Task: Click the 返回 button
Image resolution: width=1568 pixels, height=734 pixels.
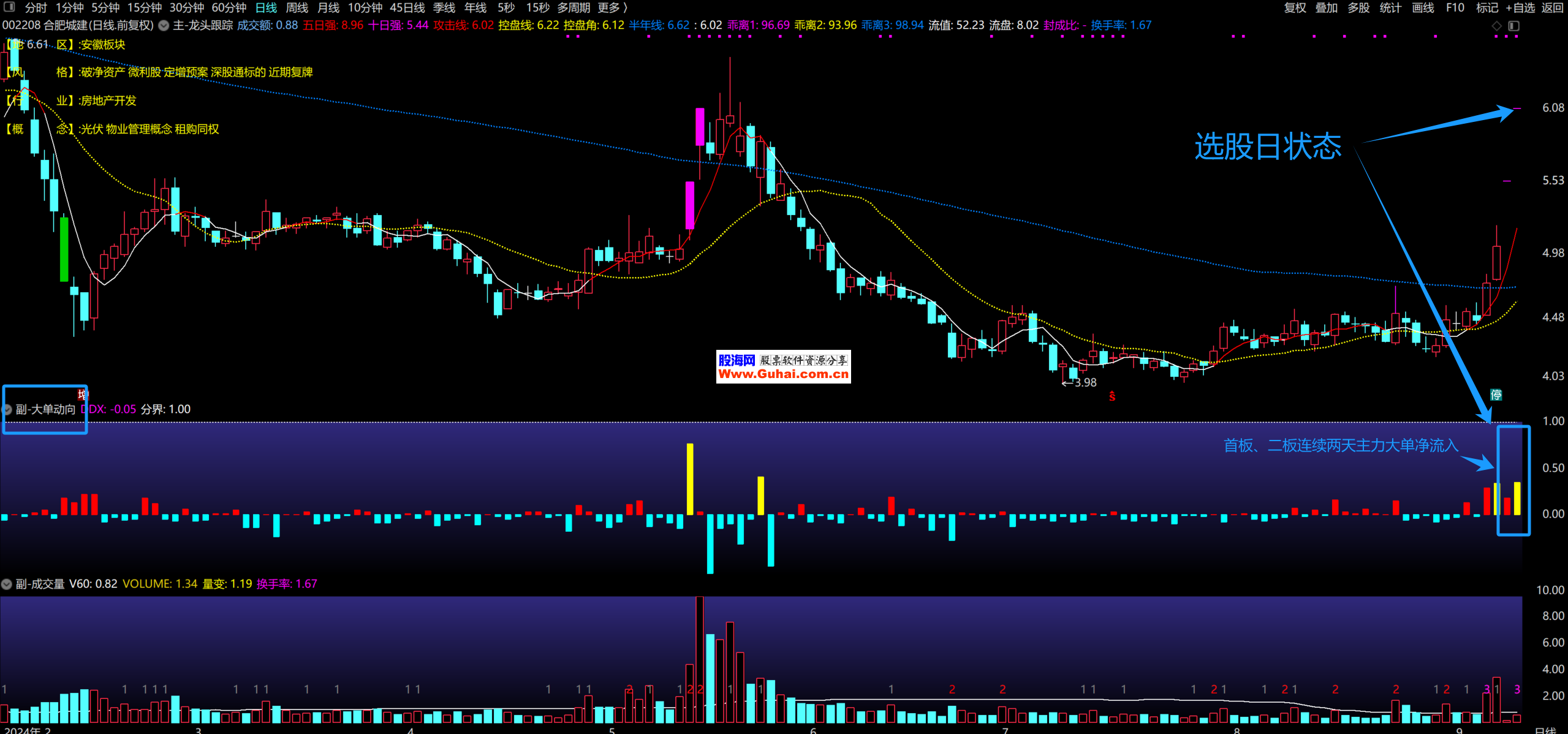Action: pos(1552,7)
